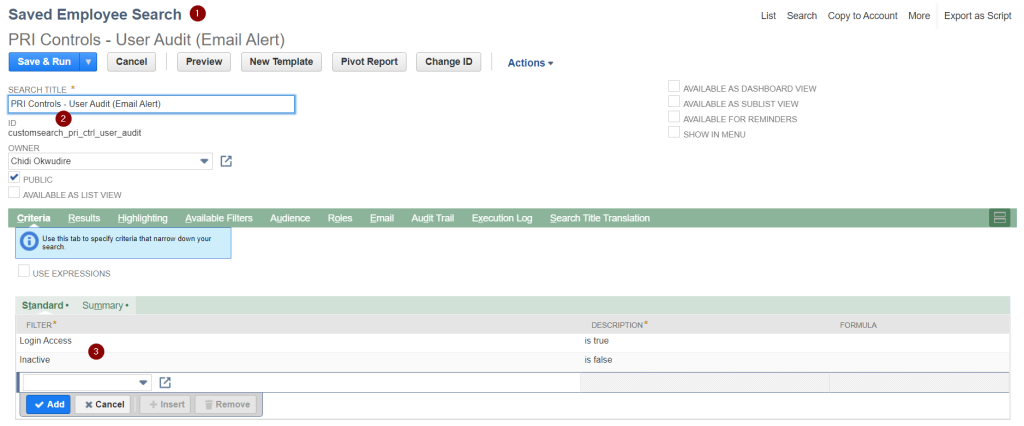Click the Description column header
Viewport: 1024px width, 426px height.
(619, 325)
